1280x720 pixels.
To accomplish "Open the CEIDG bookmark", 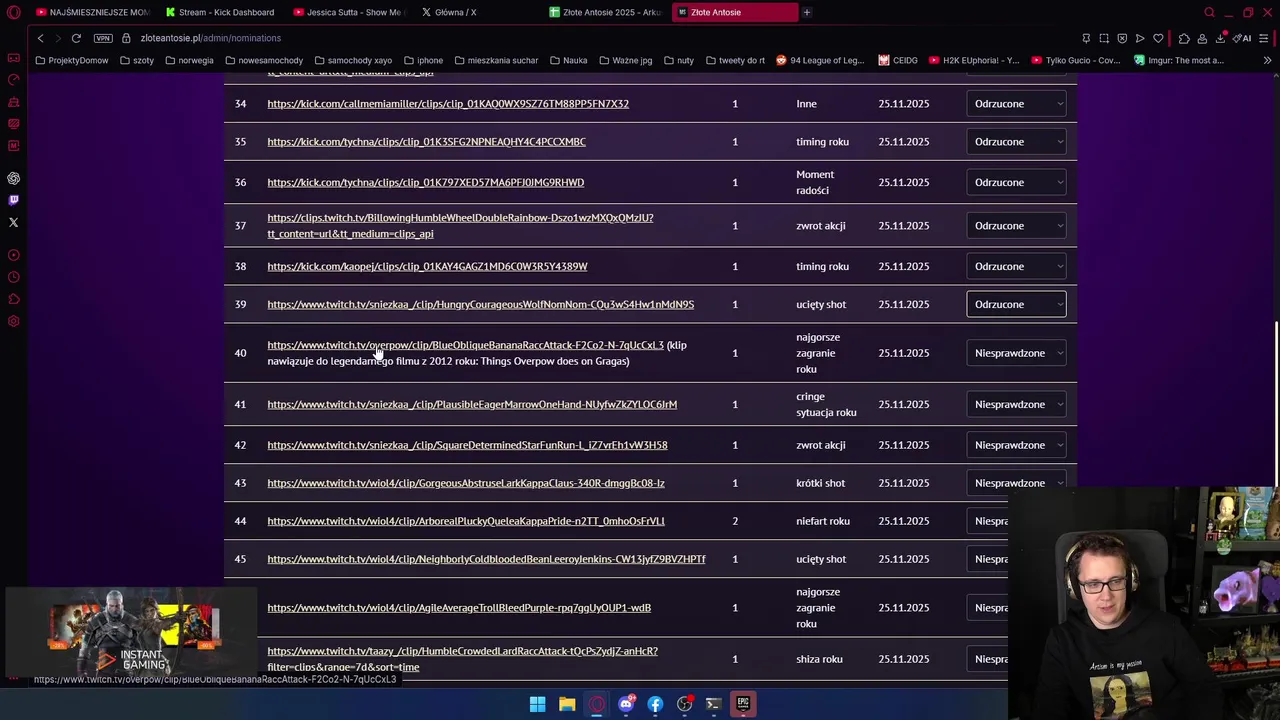I will tap(898, 60).
